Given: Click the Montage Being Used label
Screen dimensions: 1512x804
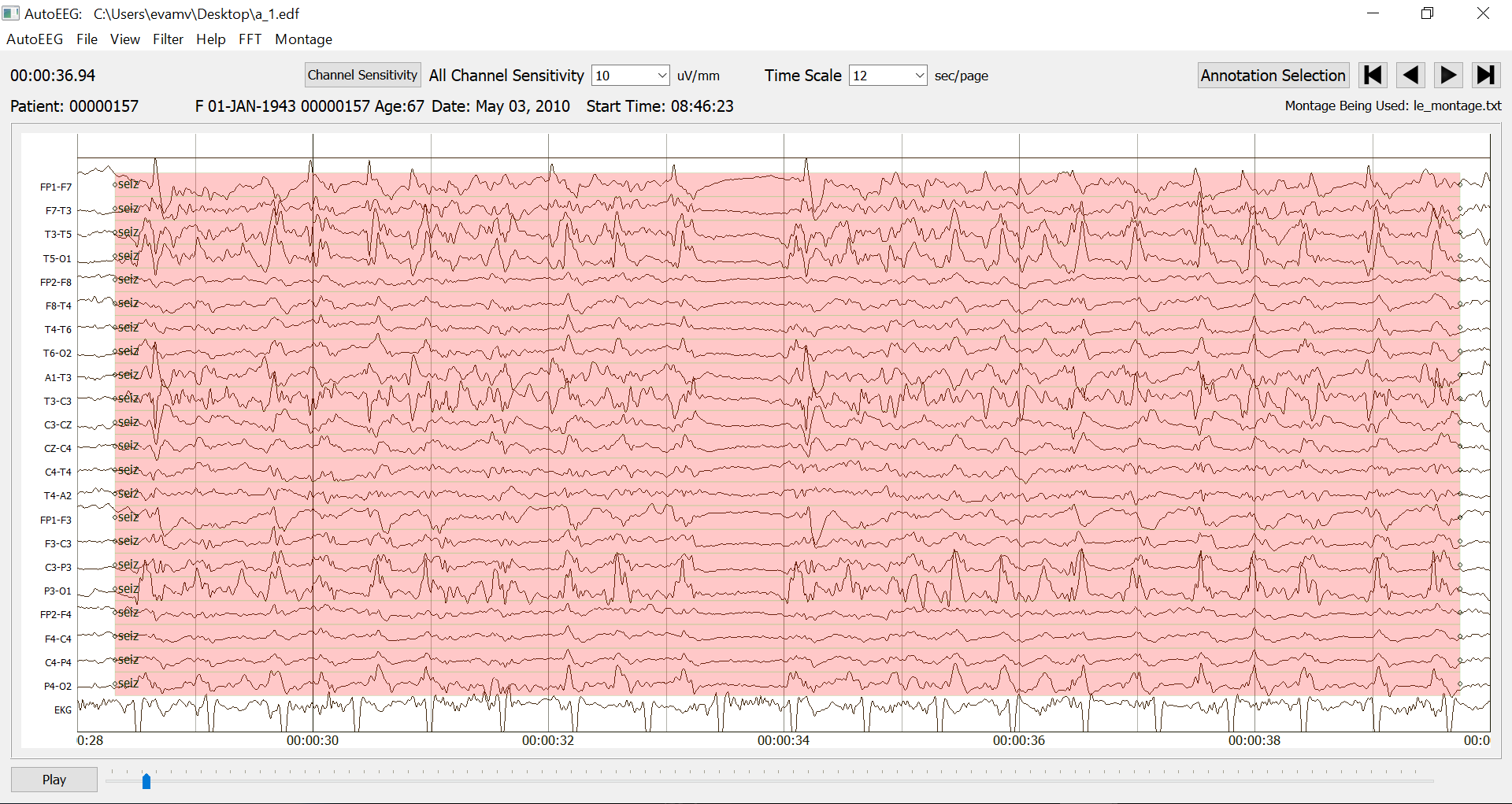Looking at the screenshot, I should [1393, 106].
